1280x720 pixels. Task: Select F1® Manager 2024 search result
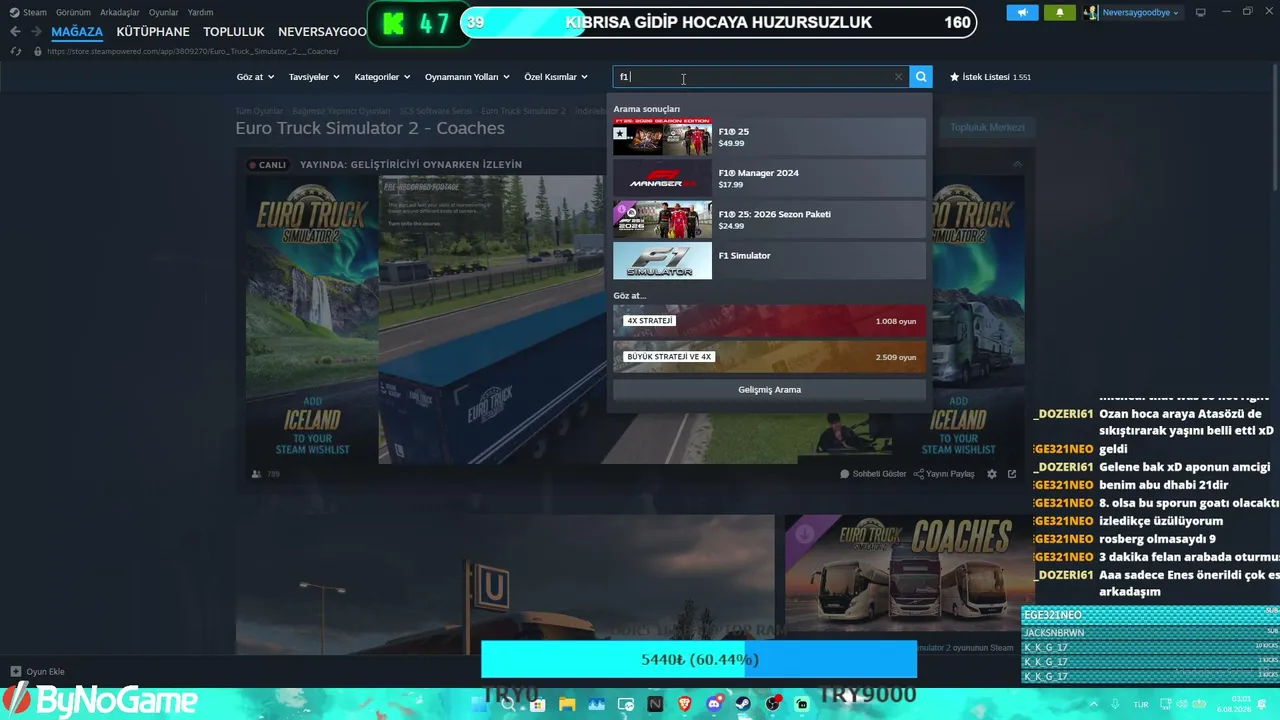point(769,178)
